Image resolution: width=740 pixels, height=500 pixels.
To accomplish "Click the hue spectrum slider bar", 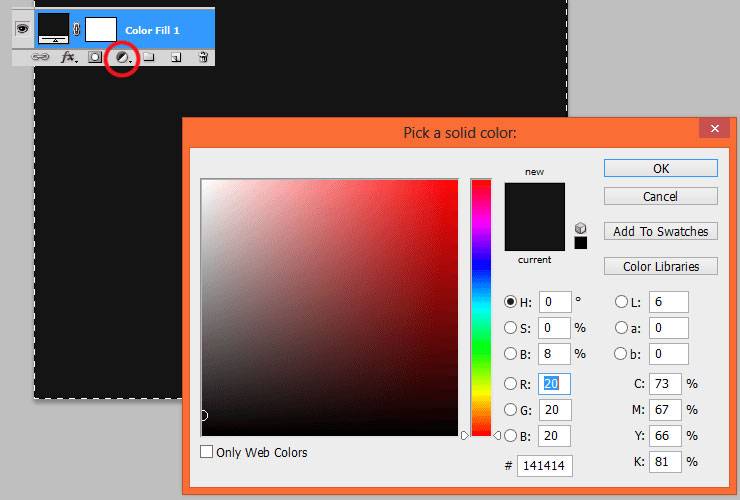I will pos(481,307).
